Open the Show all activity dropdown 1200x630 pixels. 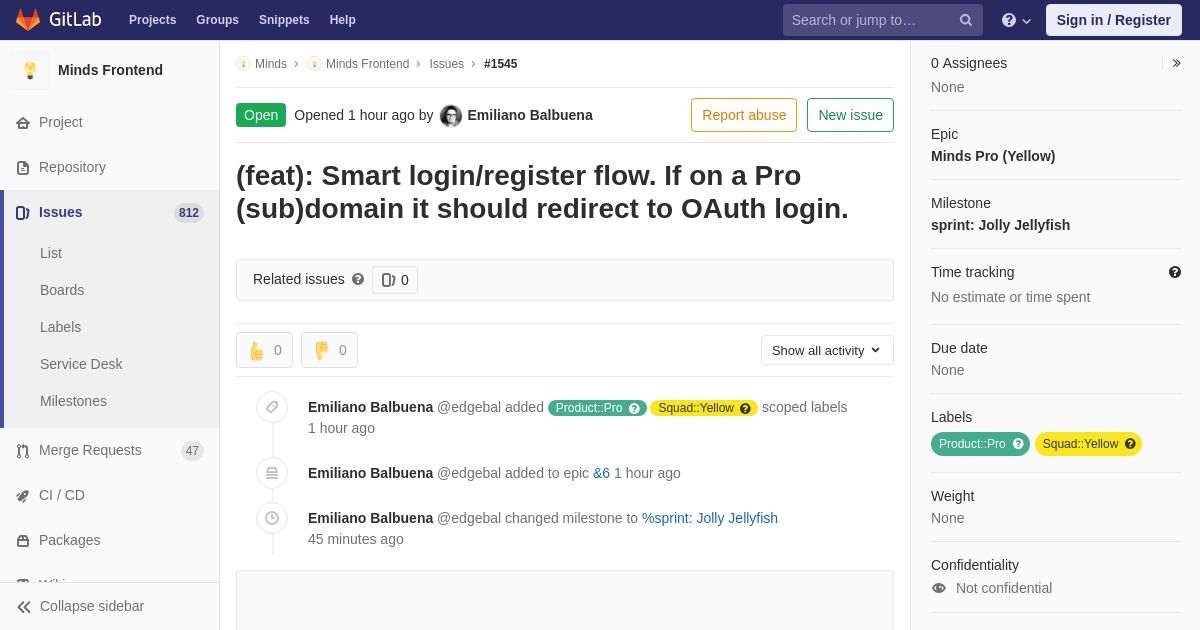(827, 350)
